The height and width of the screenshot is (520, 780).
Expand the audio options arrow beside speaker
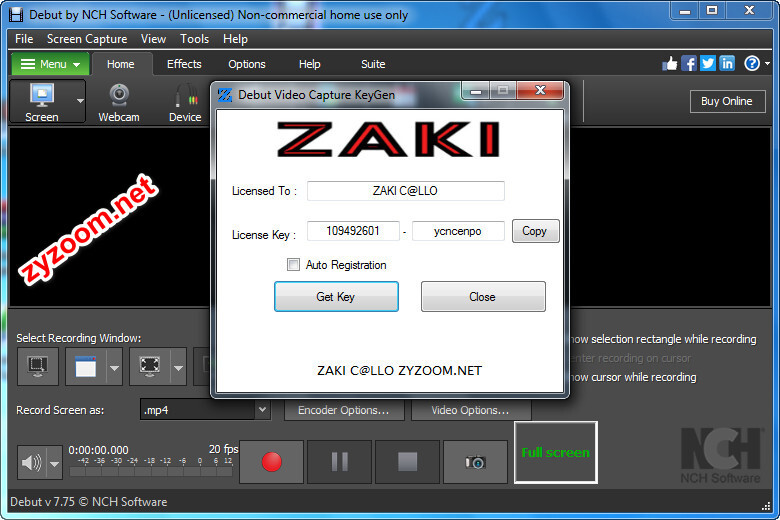coord(54,463)
